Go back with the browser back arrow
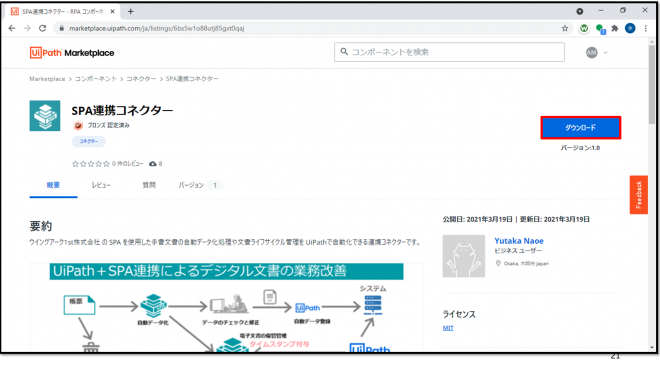 [12, 28]
